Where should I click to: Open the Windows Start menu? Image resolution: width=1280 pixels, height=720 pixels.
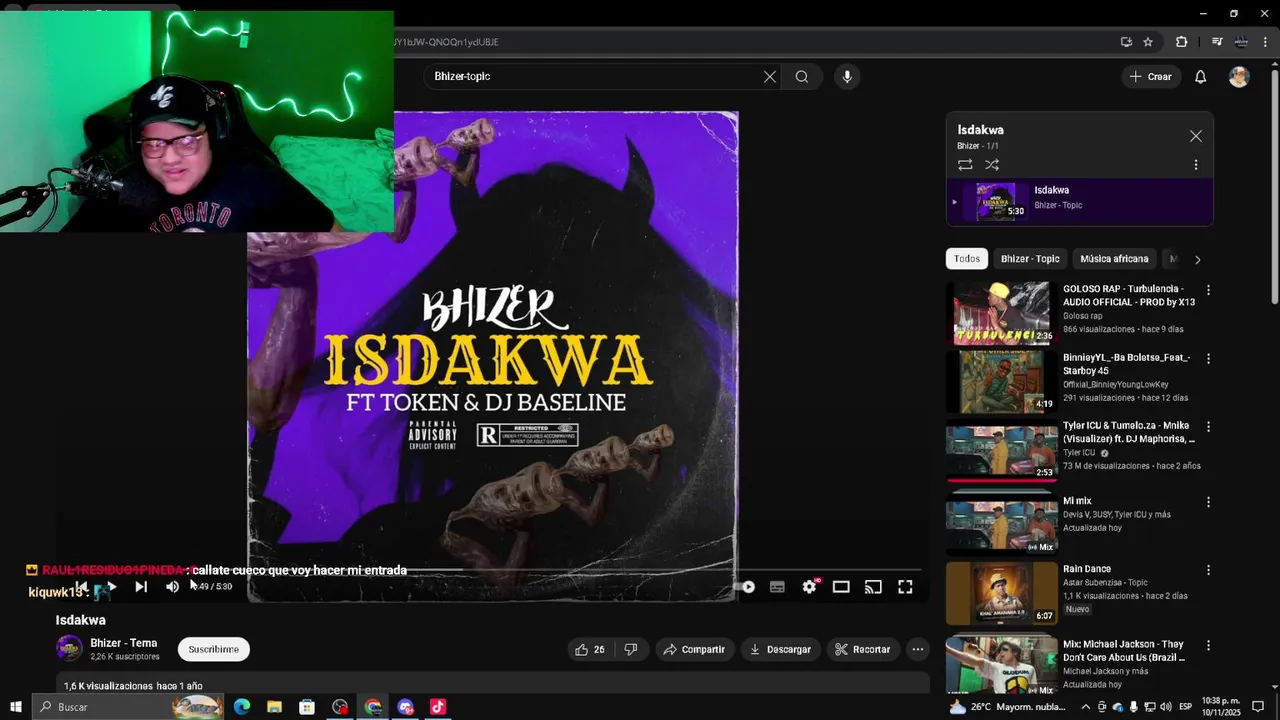coord(15,707)
